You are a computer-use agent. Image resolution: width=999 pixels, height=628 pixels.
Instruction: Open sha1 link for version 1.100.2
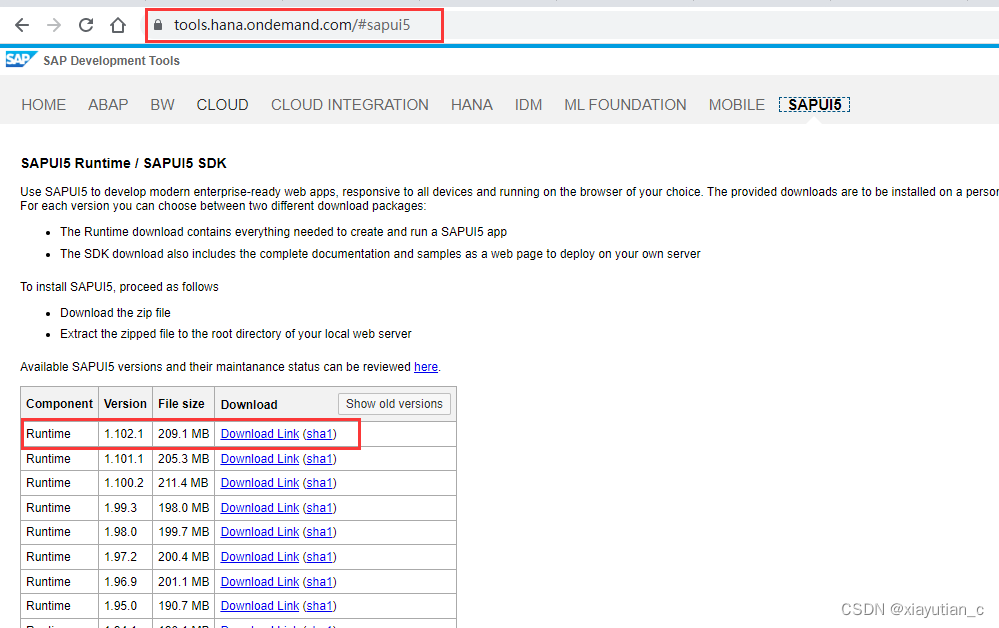[x=320, y=483]
